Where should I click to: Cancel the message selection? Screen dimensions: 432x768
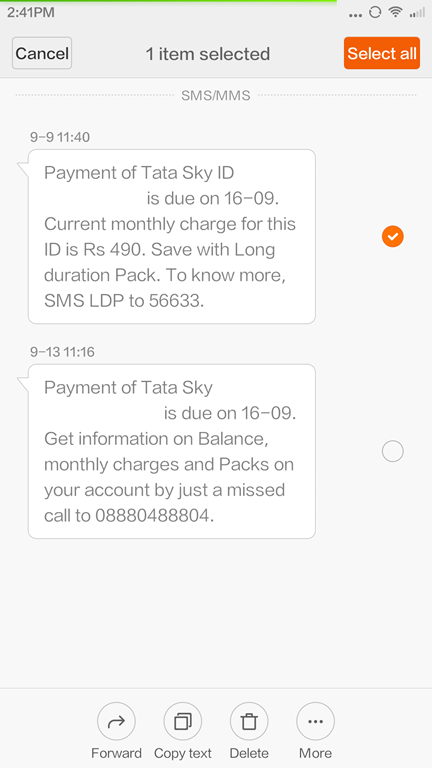[x=42, y=53]
